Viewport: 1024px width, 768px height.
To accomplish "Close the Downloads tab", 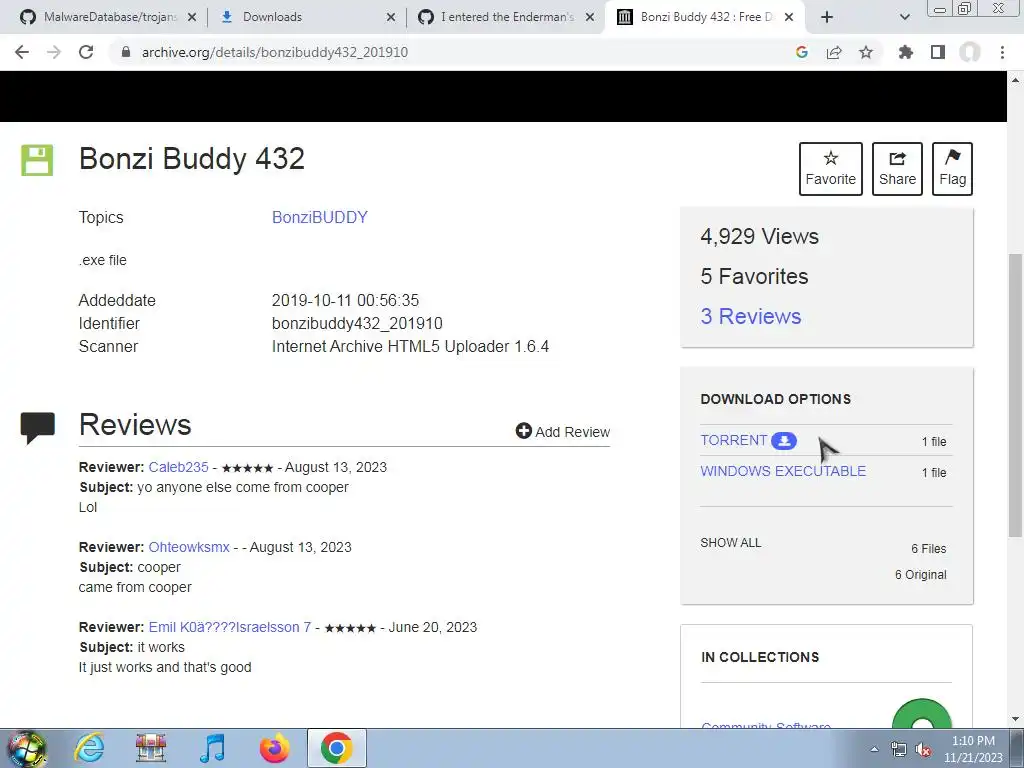I will click(391, 17).
